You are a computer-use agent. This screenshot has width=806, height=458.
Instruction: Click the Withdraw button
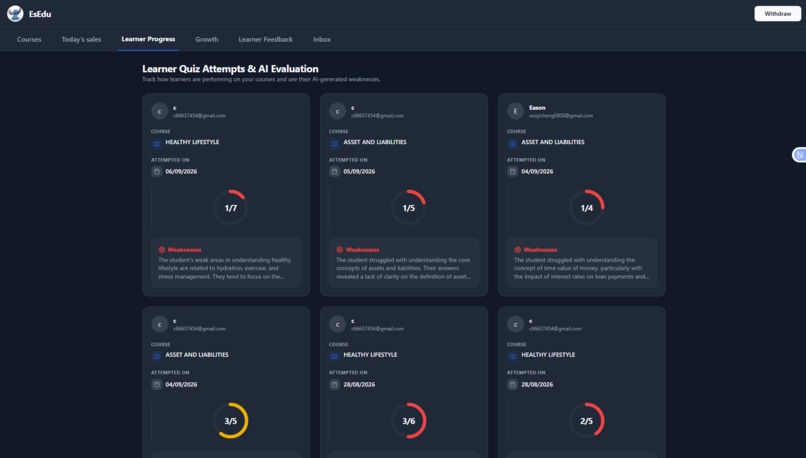(x=777, y=14)
